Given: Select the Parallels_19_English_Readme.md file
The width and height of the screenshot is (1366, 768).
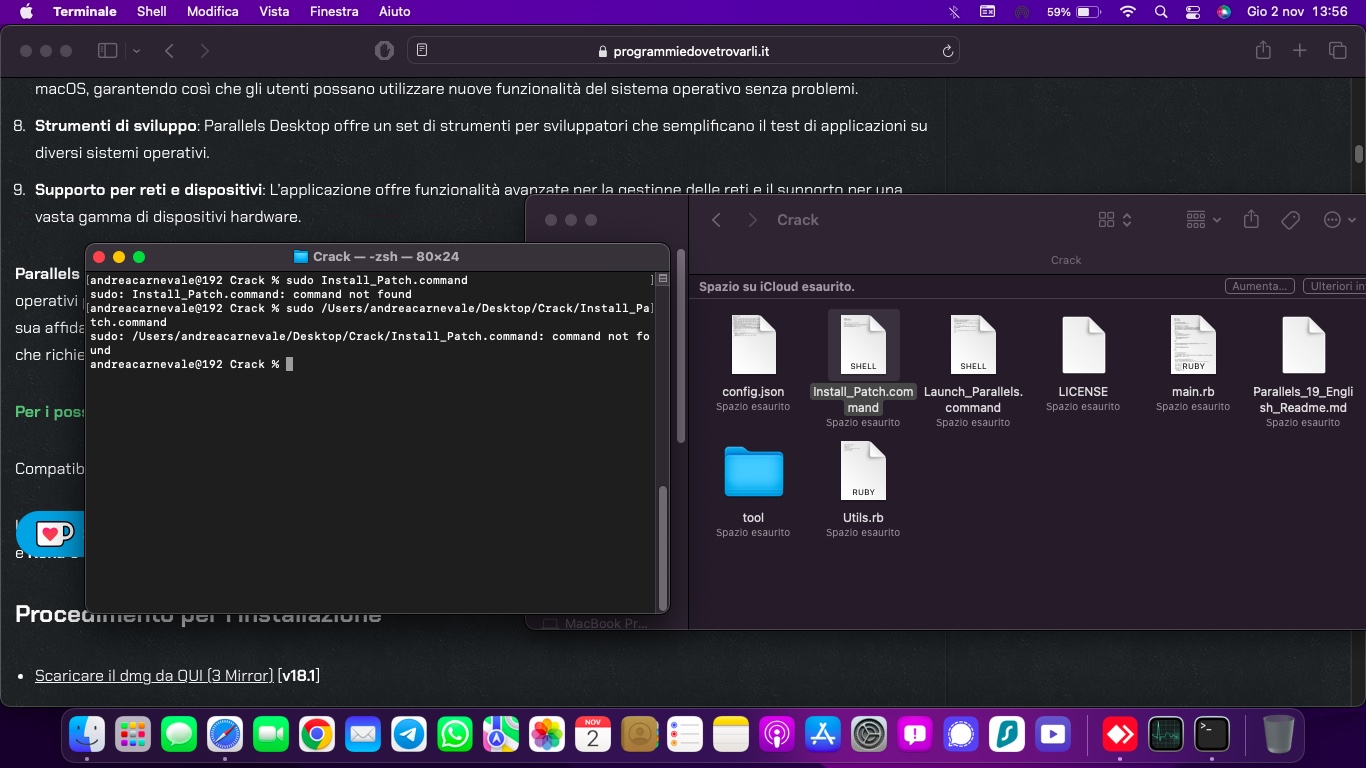Looking at the screenshot, I should click(1303, 345).
